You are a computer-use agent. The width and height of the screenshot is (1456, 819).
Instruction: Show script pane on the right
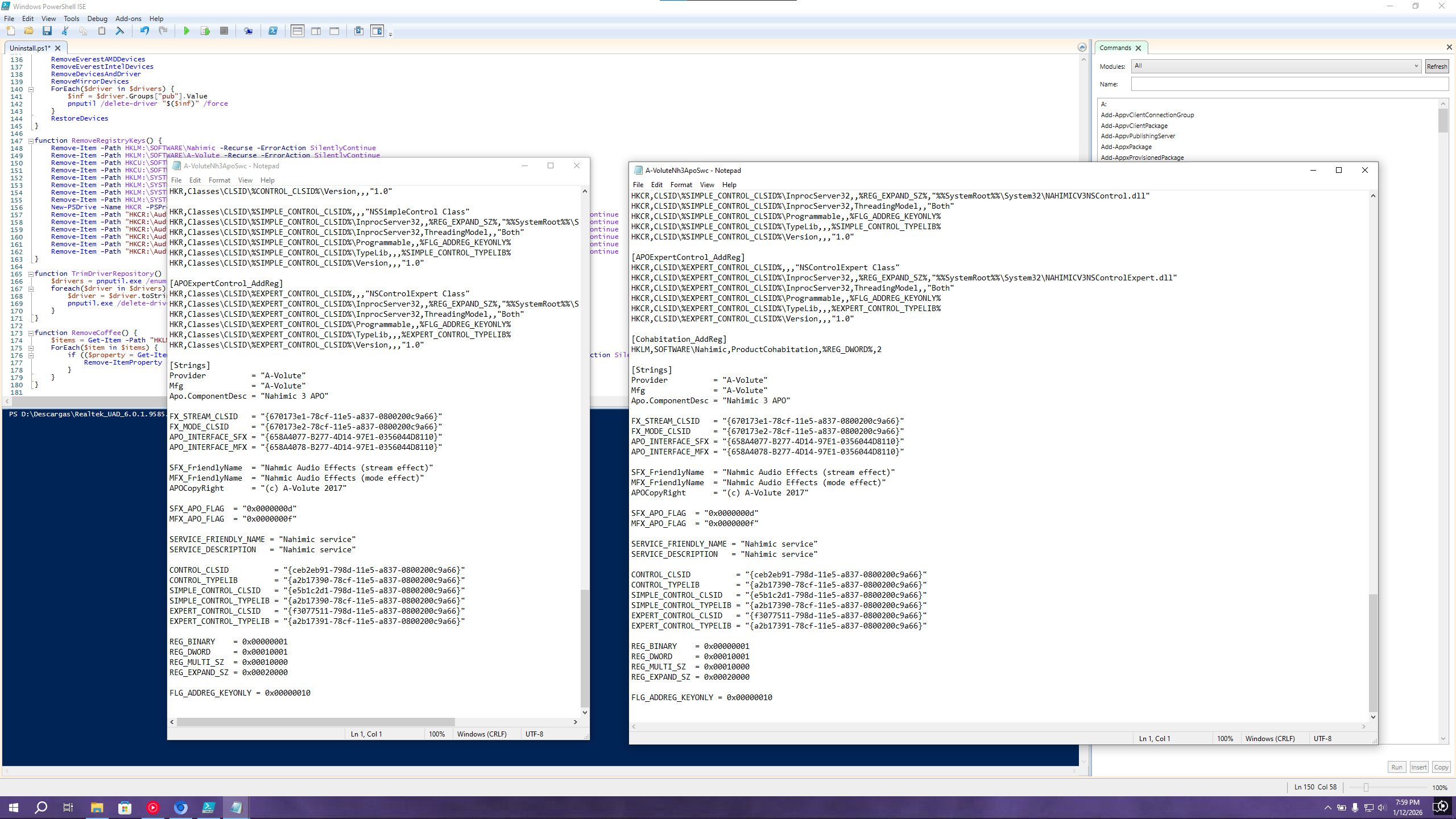point(316,31)
